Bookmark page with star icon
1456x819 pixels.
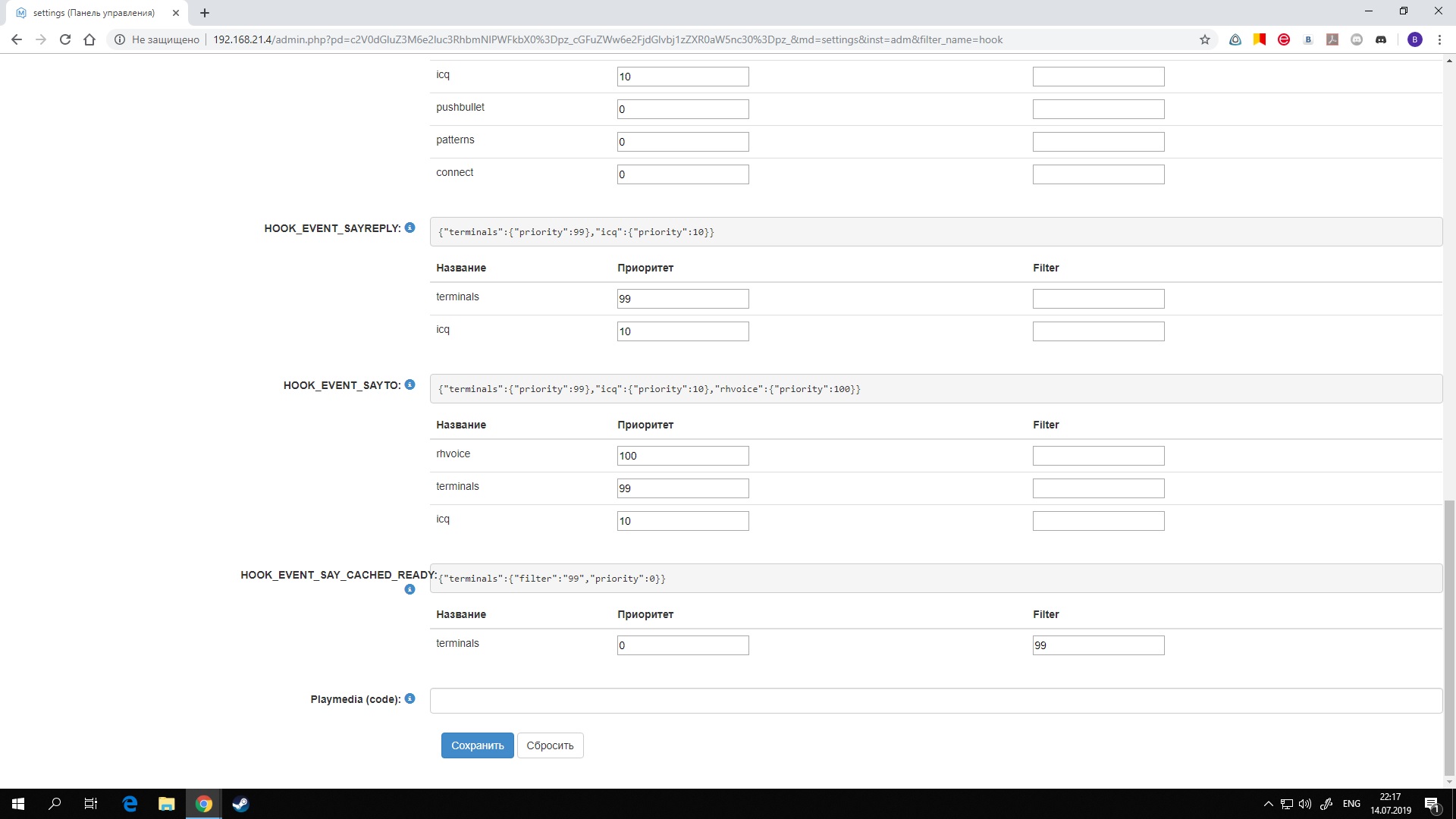[1205, 39]
